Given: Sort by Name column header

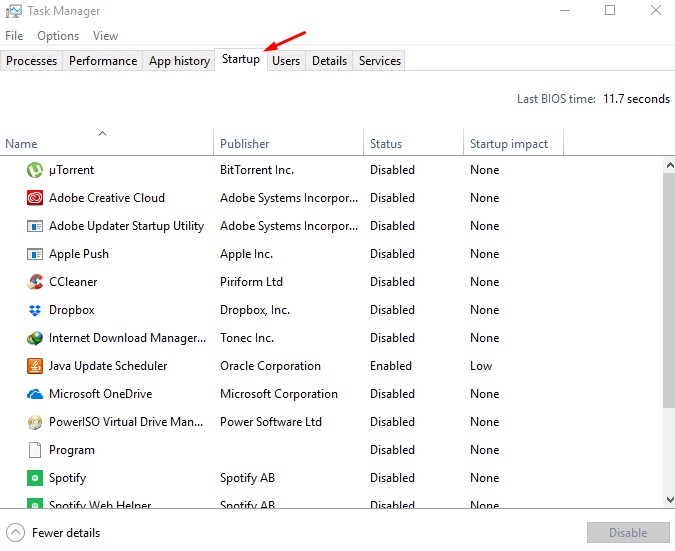Looking at the screenshot, I should coord(21,144).
